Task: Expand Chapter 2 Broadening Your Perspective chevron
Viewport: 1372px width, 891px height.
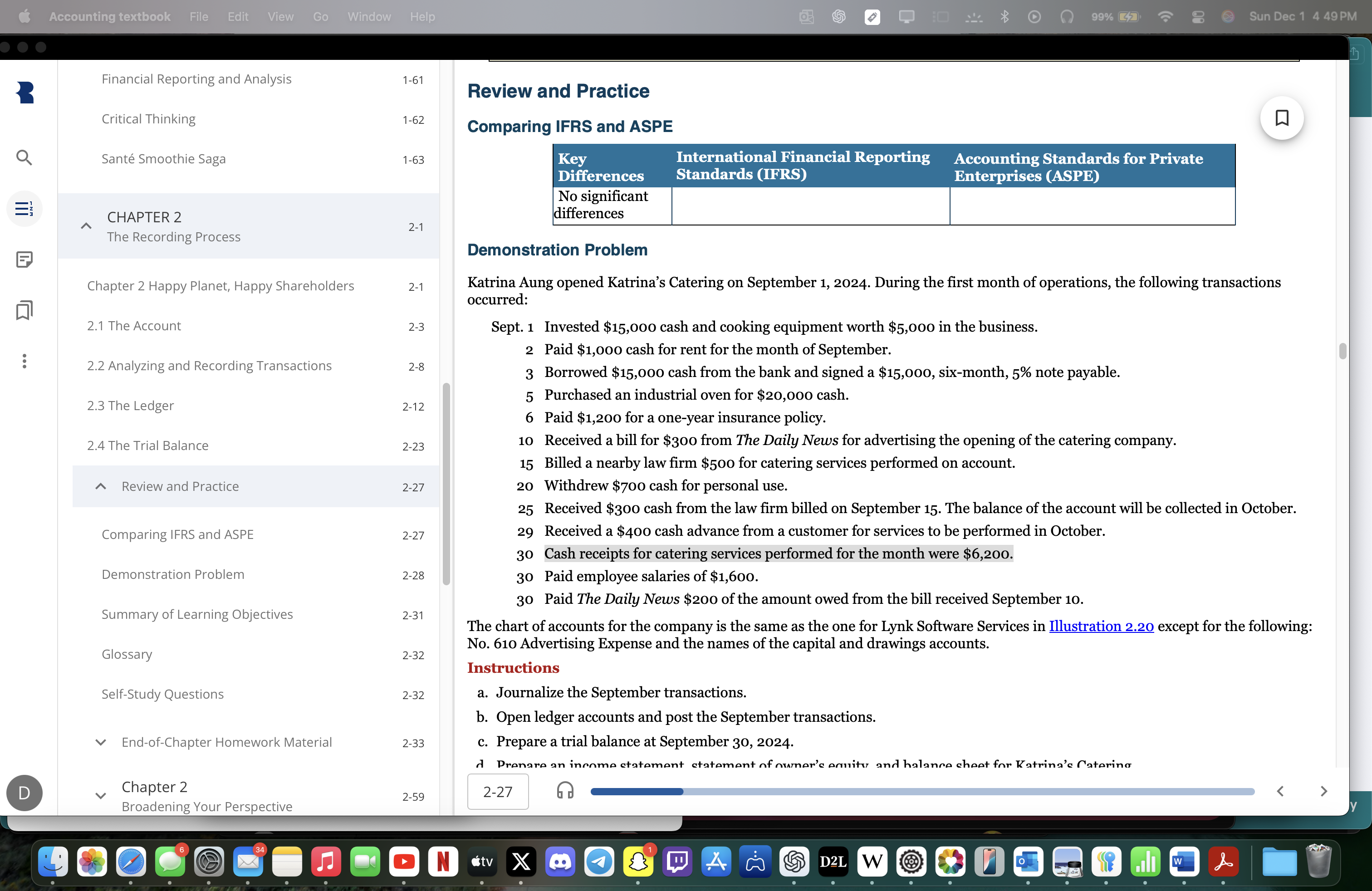Action: 100,796
